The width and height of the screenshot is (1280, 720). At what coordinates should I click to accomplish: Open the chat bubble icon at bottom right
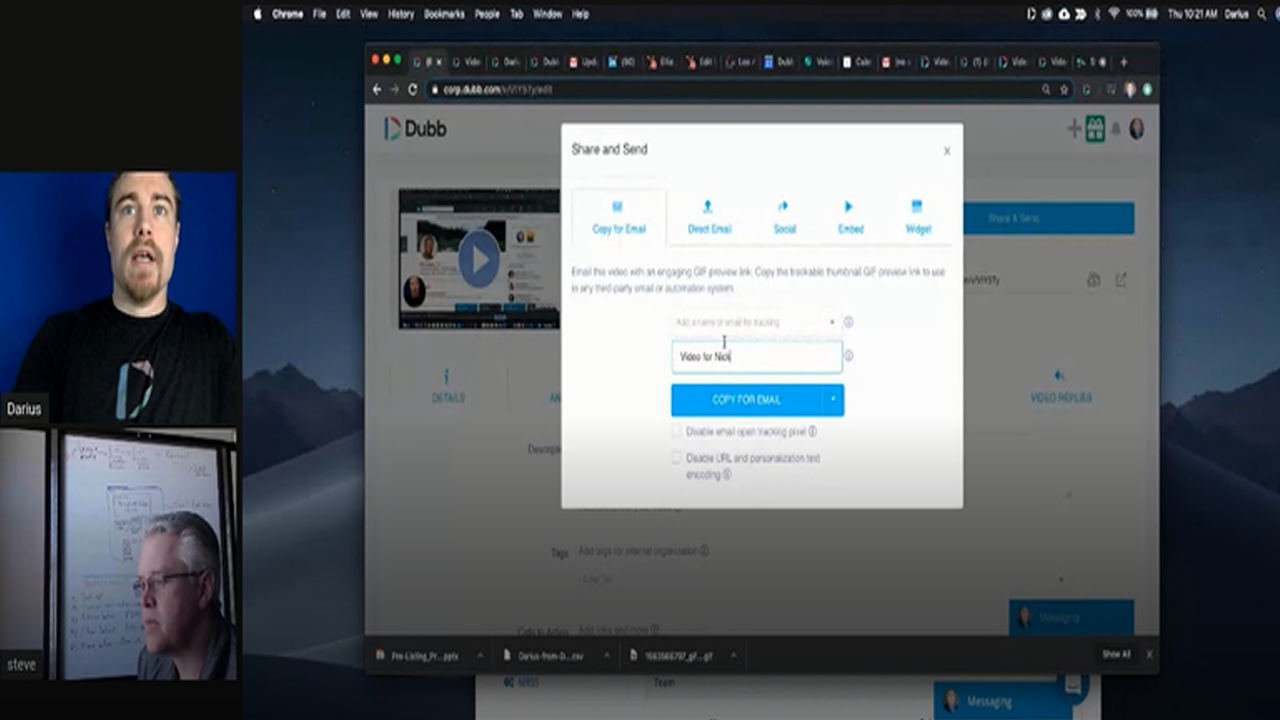pos(1072,685)
